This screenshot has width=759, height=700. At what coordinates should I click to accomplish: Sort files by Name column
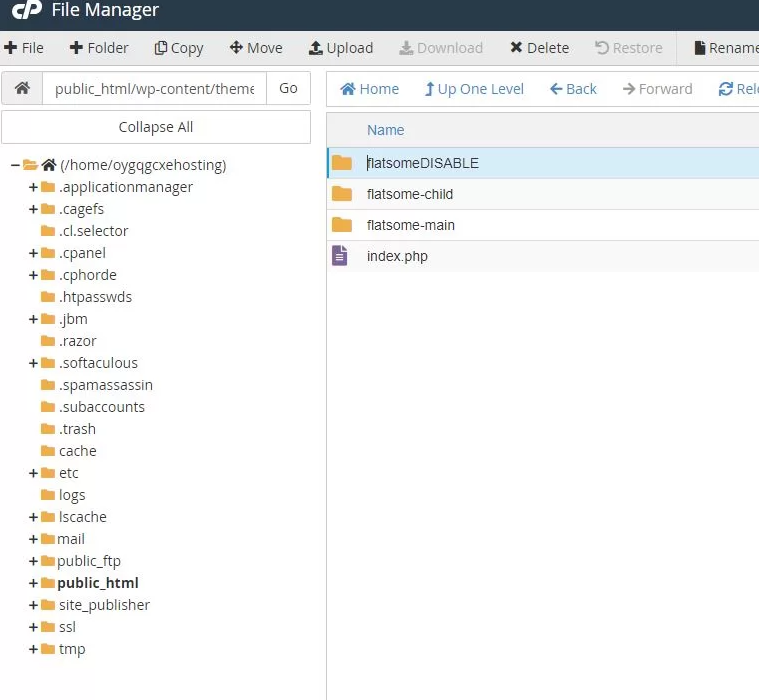(385, 130)
